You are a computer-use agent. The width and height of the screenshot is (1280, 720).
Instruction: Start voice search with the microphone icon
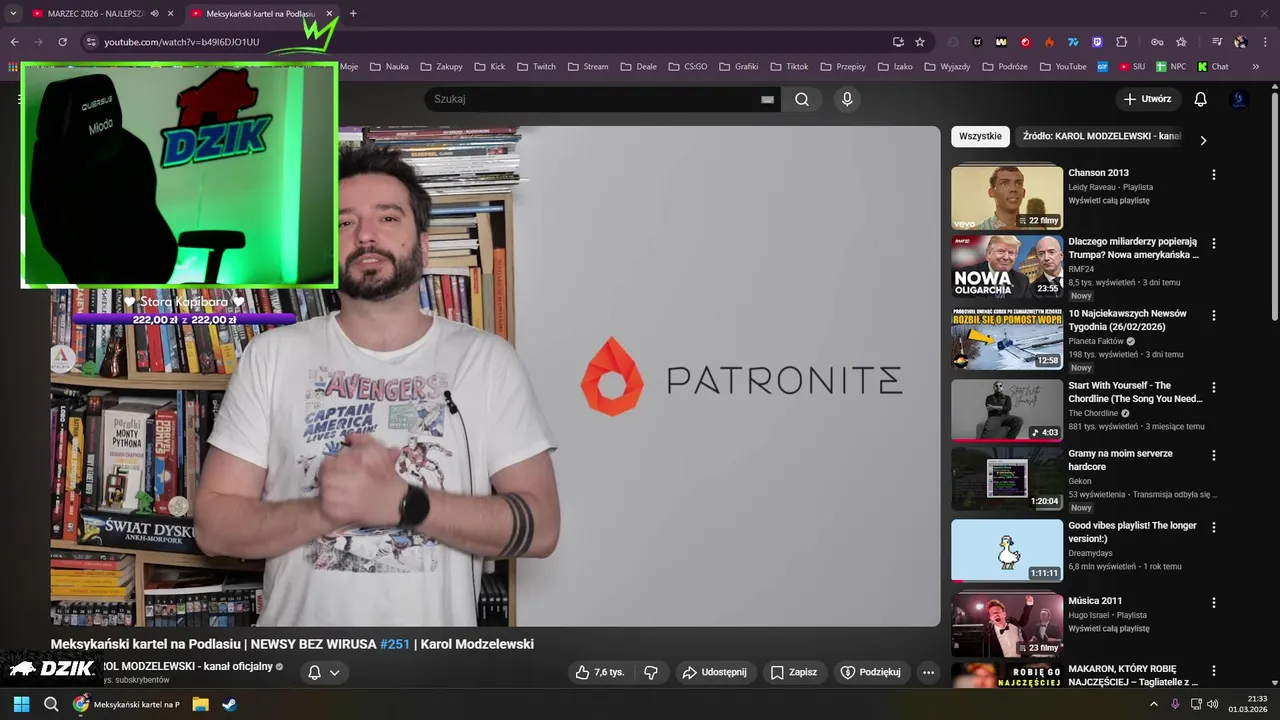pos(847,99)
